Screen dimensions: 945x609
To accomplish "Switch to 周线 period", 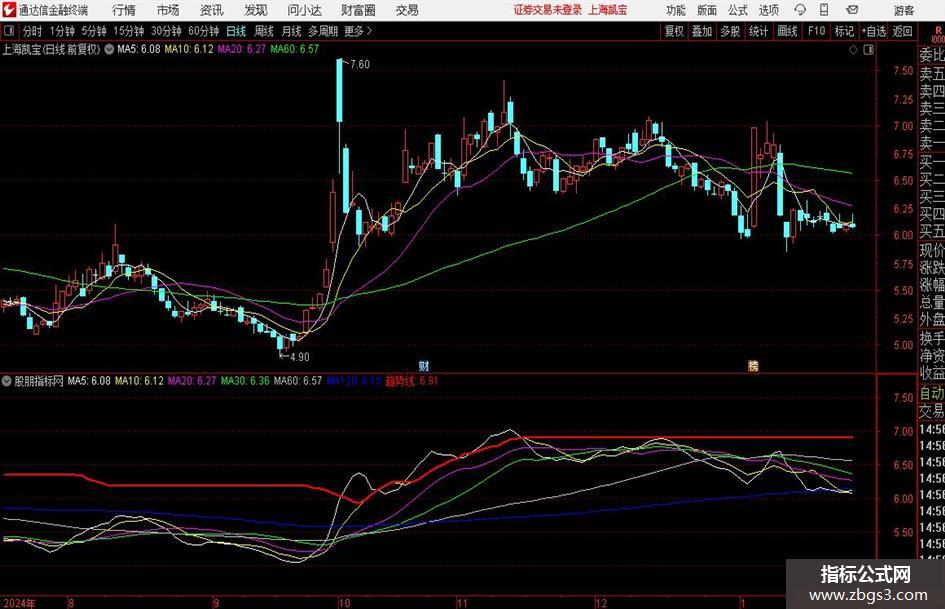I will click(x=263, y=31).
